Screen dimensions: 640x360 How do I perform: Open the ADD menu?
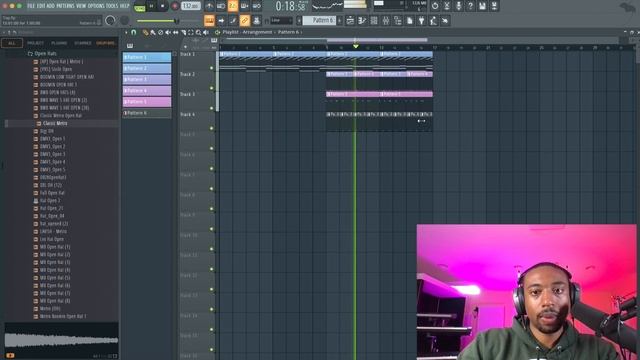pyautogui.click(x=50, y=6)
